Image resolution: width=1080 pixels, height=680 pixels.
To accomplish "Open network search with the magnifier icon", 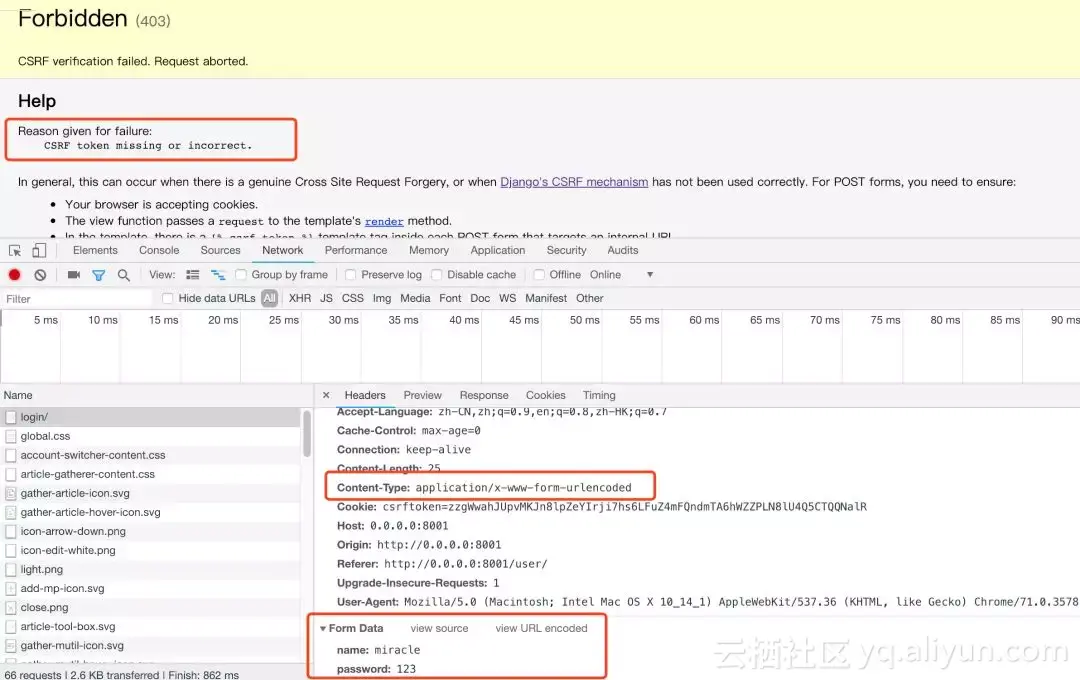I will pos(123,275).
